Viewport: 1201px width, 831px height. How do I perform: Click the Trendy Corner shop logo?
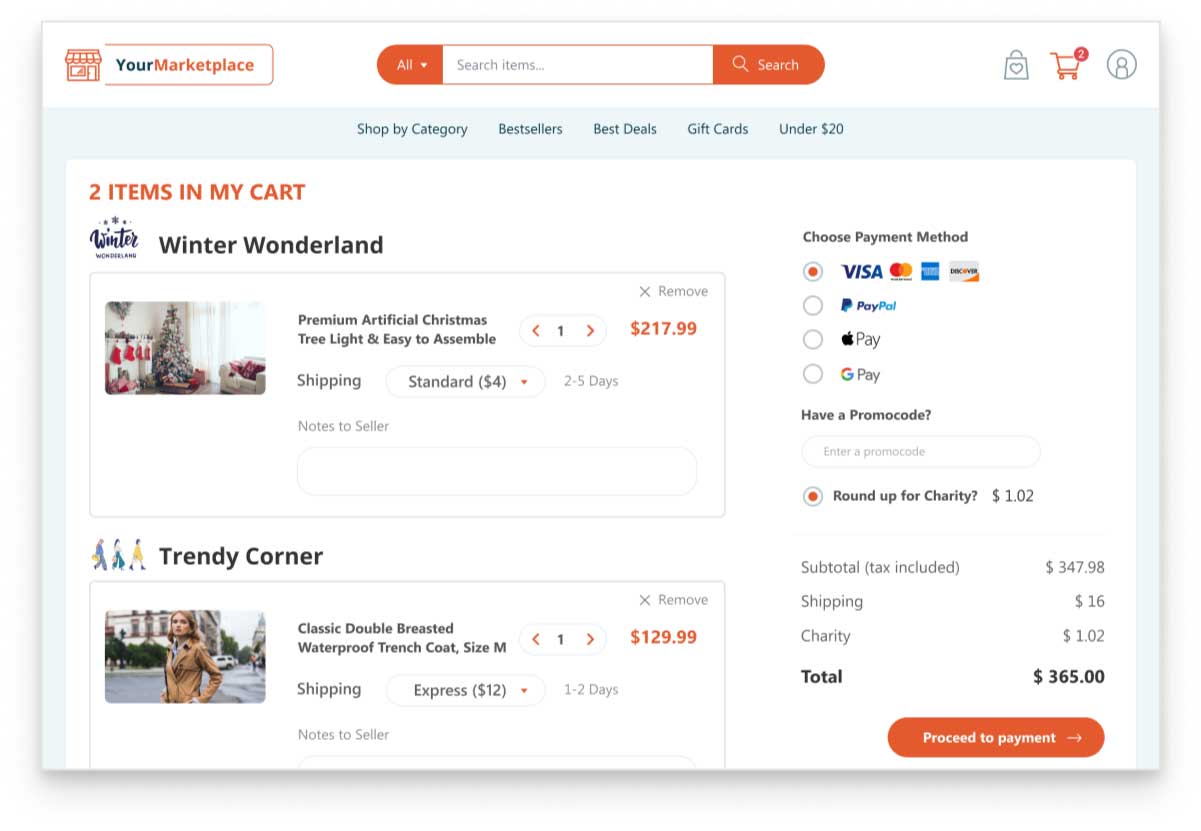(119, 555)
